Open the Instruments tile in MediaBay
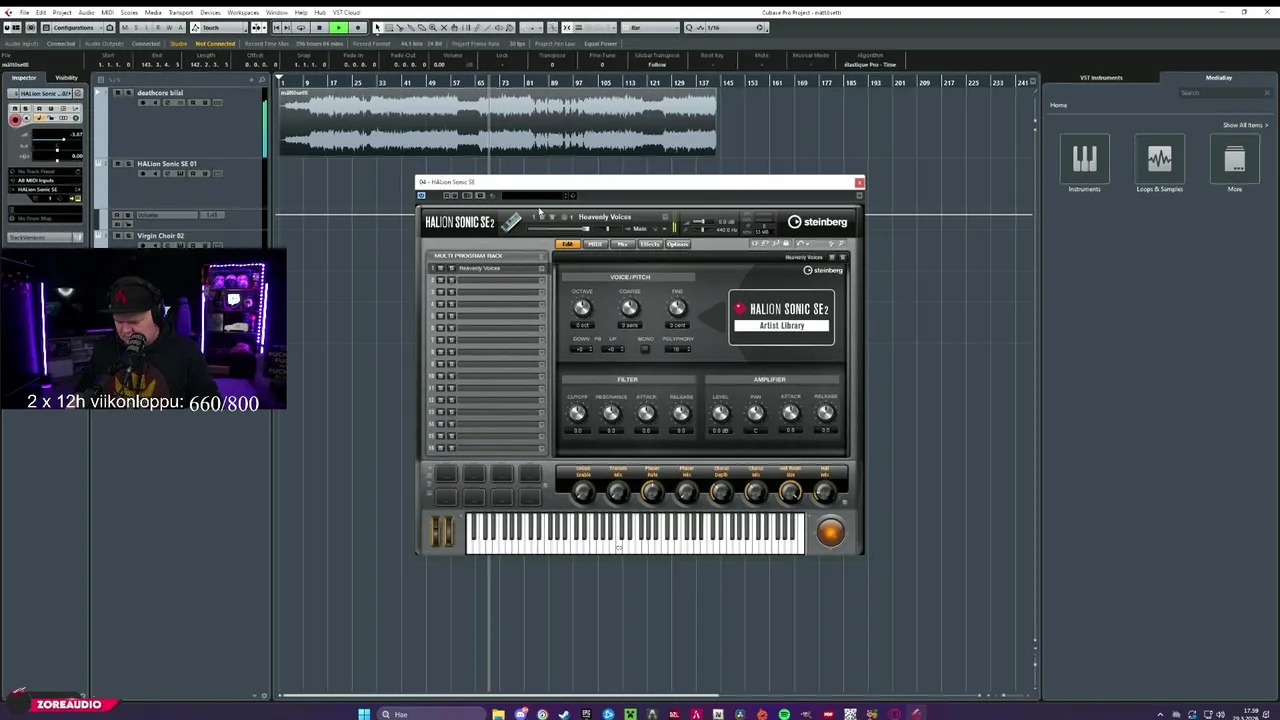Image resolution: width=1280 pixels, height=720 pixels. coord(1085,163)
